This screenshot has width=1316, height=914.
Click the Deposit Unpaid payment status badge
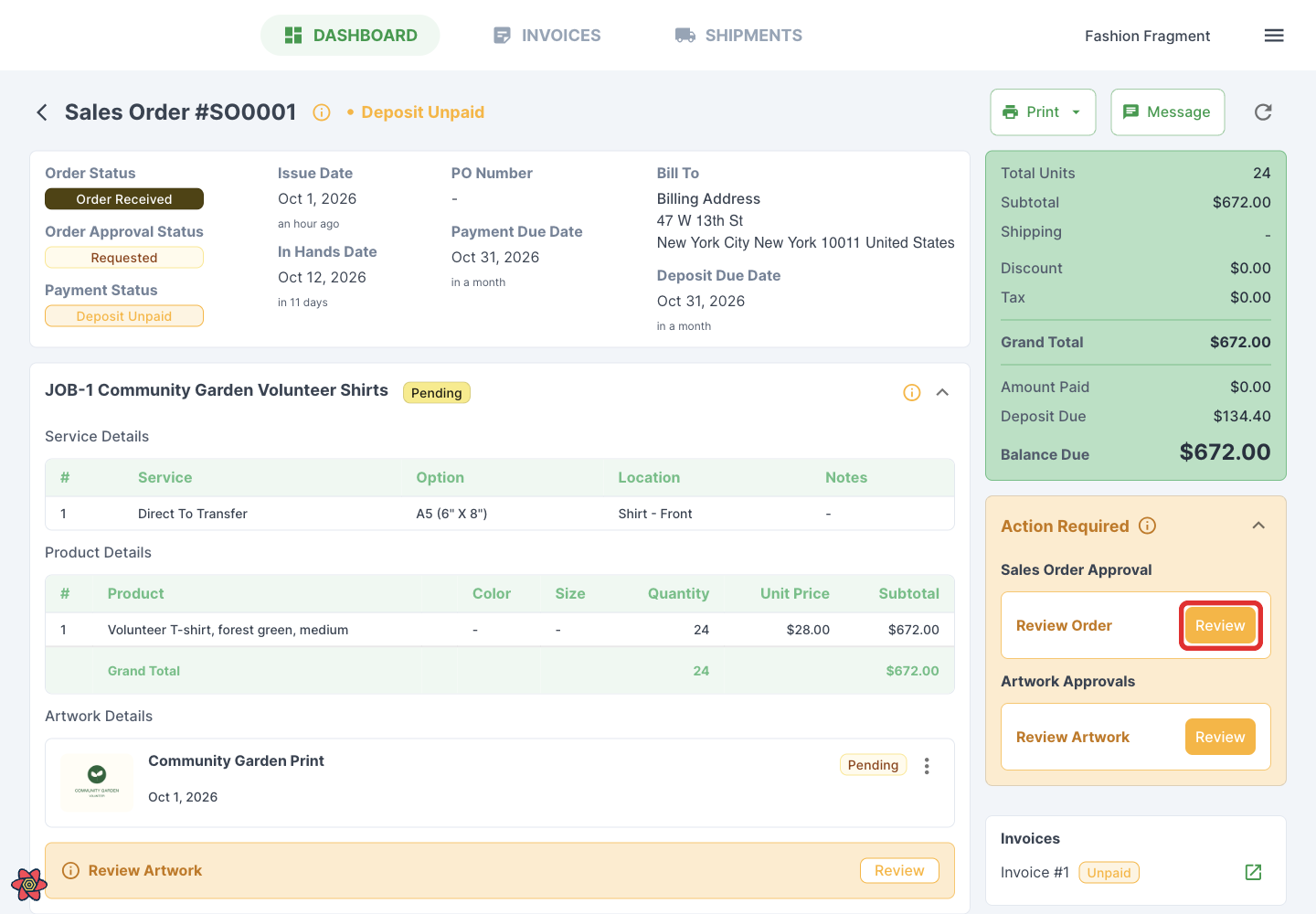tap(124, 316)
